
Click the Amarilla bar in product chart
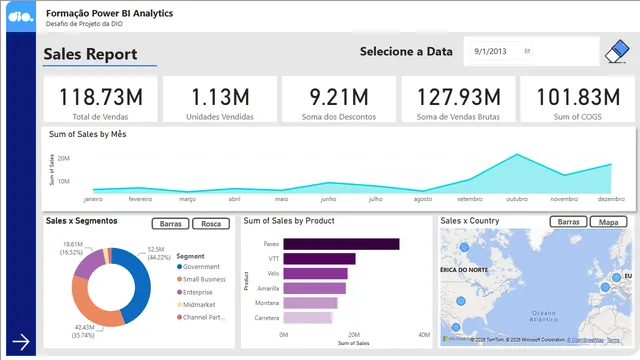(315, 288)
